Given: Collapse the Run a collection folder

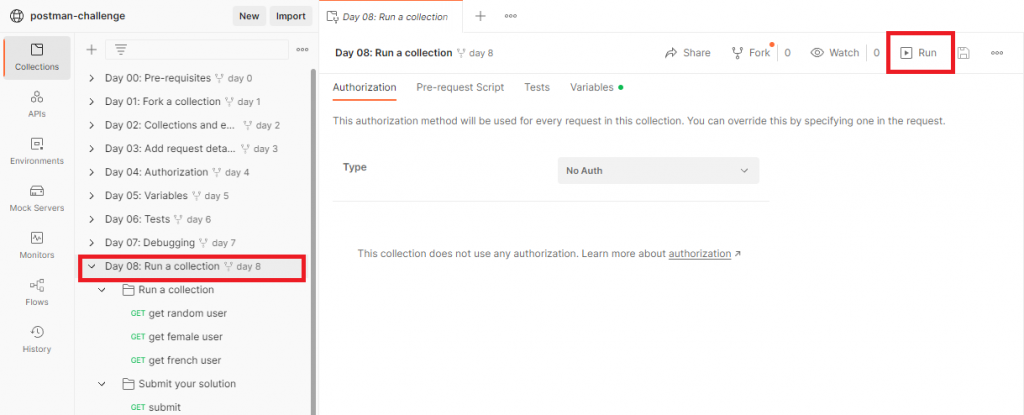Looking at the screenshot, I should coord(102,290).
